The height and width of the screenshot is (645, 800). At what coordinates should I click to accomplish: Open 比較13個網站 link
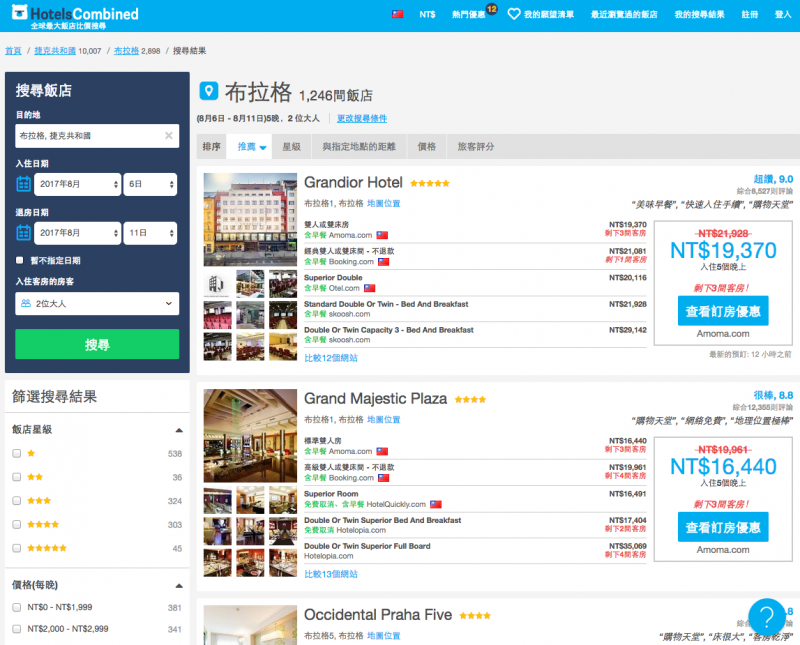[x=331, y=575]
